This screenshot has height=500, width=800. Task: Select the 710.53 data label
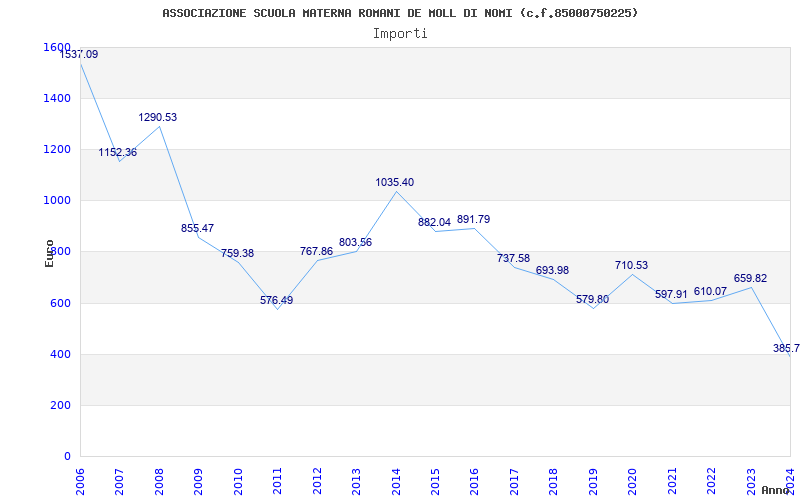coord(632,265)
